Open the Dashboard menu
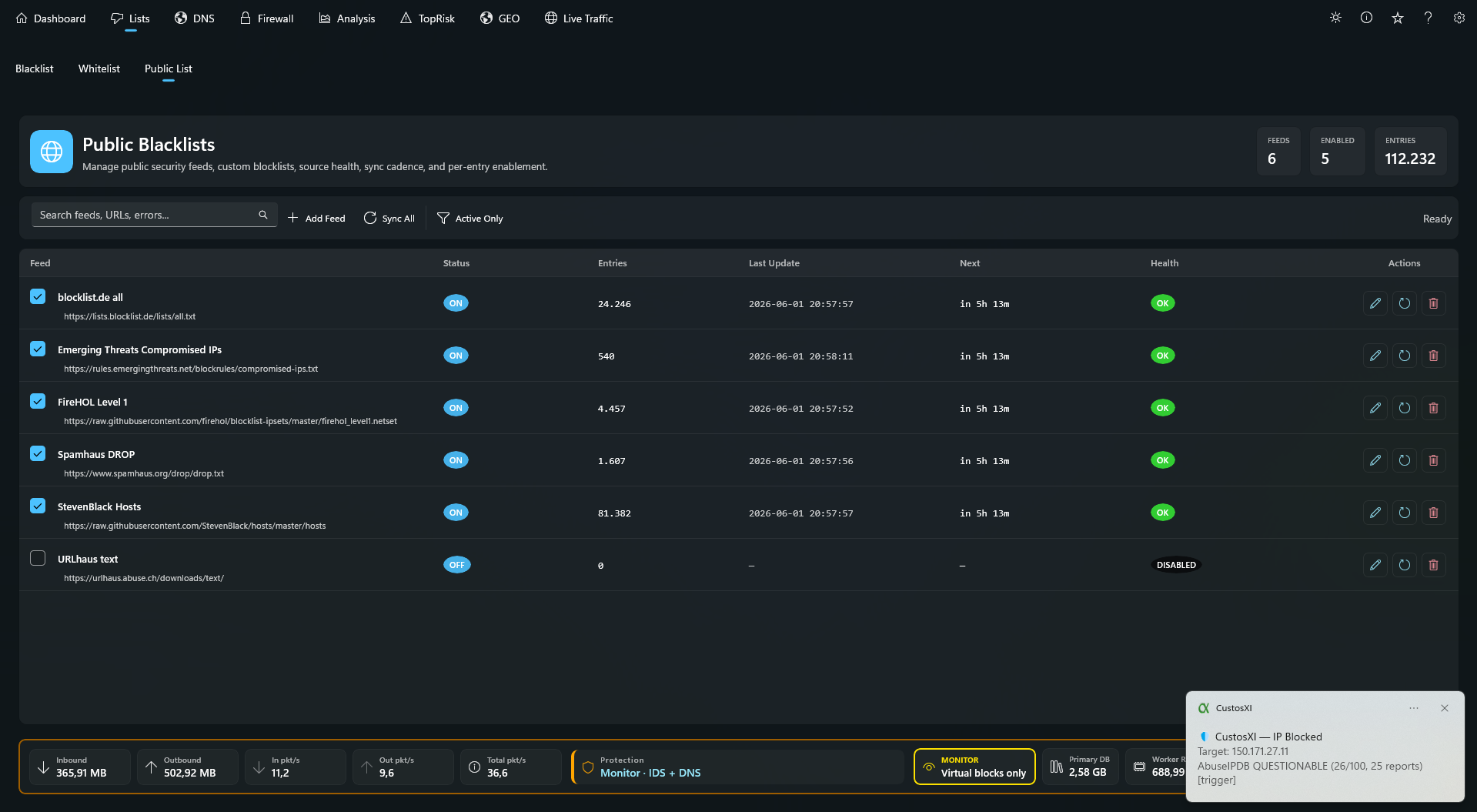Viewport: 1477px width, 812px height. (x=51, y=18)
